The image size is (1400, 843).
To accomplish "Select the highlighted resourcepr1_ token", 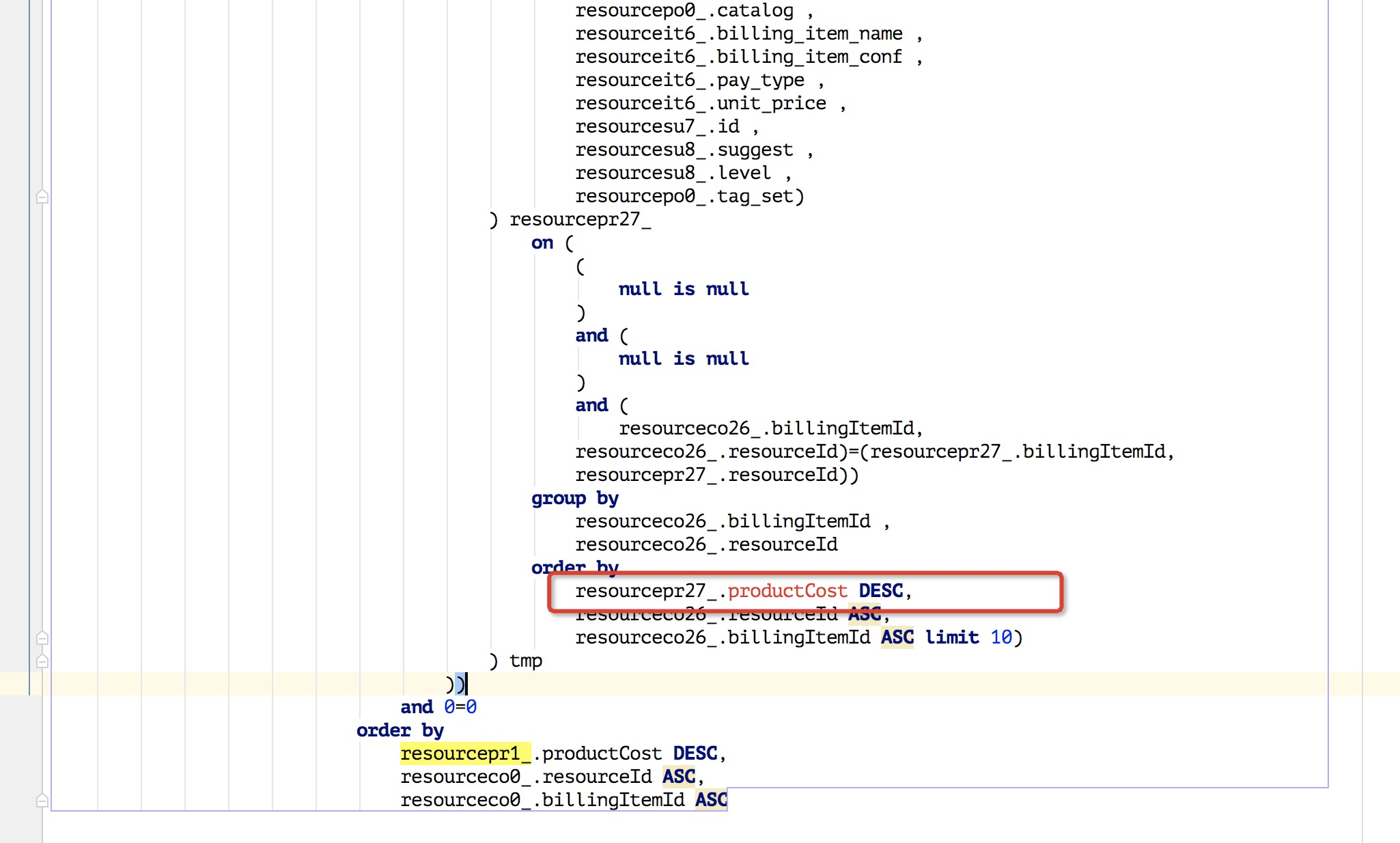I will pyautogui.click(x=465, y=753).
